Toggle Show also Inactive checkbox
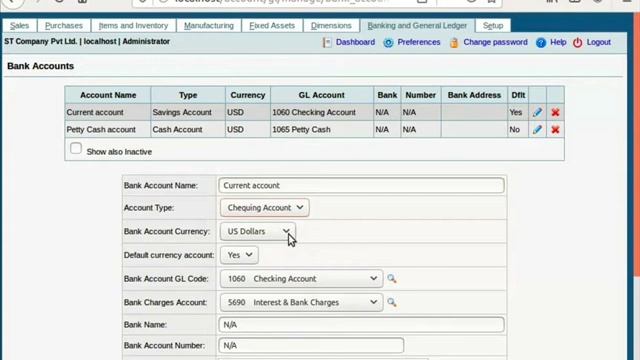 tap(76, 148)
